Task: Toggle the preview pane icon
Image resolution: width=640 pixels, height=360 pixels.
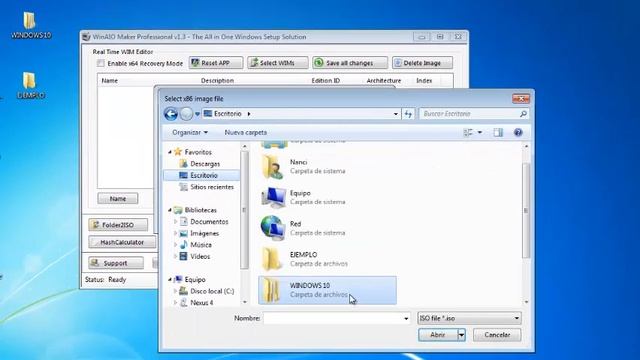Action: click(498, 132)
